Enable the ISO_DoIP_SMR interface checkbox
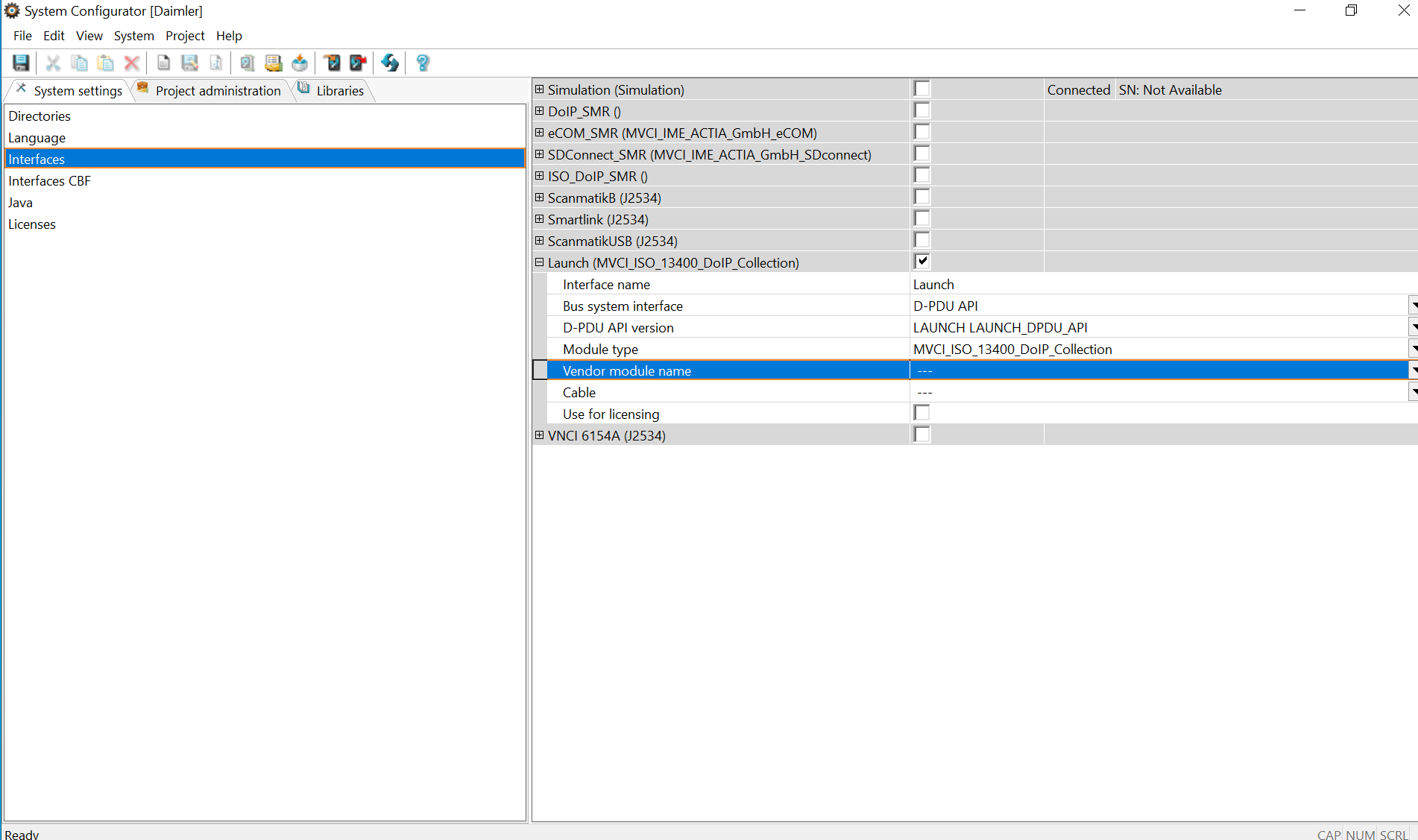This screenshot has width=1418, height=840. click(922, 175)
